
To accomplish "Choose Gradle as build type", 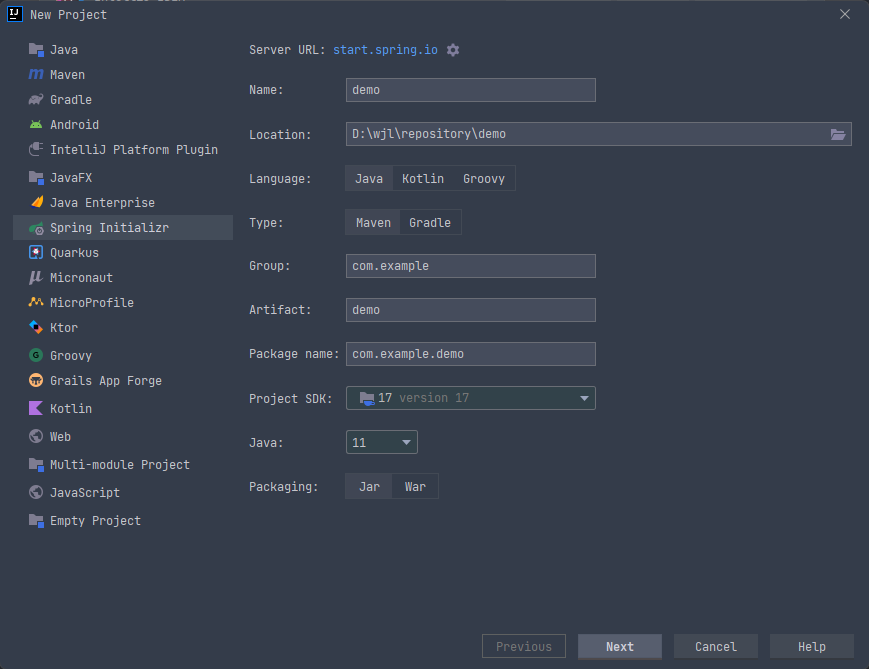I will (430, 222).
